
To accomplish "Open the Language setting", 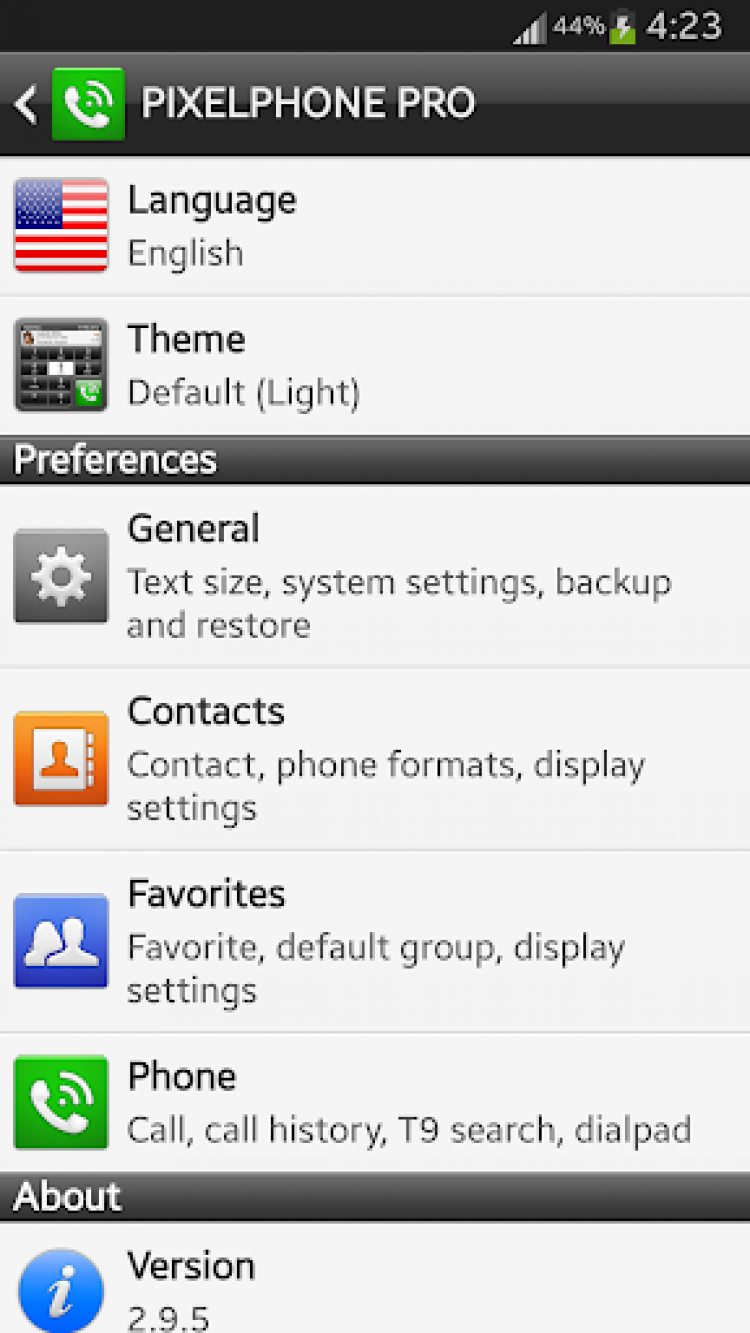I will 400,226.
